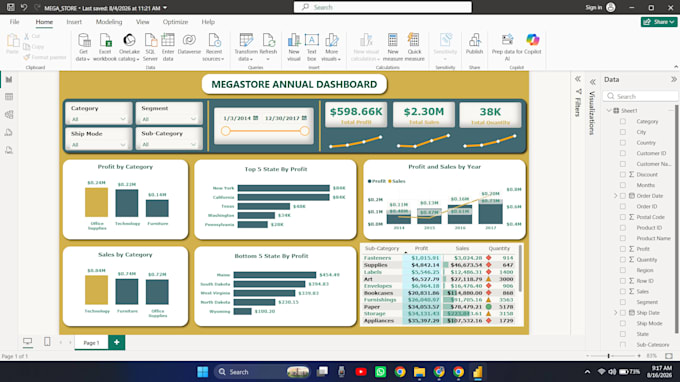Check the Category field box

tap(623, 121)
